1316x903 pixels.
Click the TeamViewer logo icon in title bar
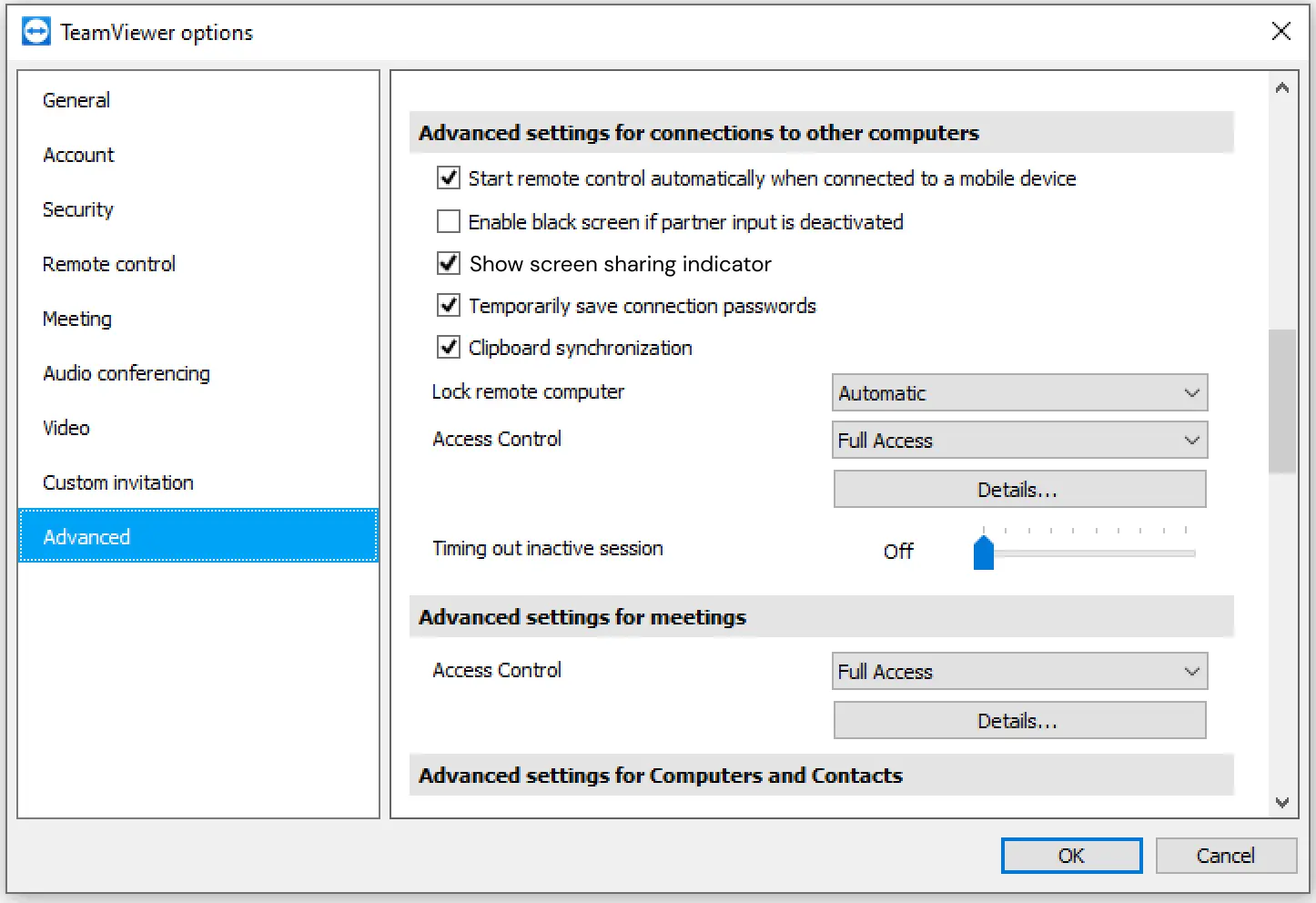pyautogui.click(x=36, y=32)
